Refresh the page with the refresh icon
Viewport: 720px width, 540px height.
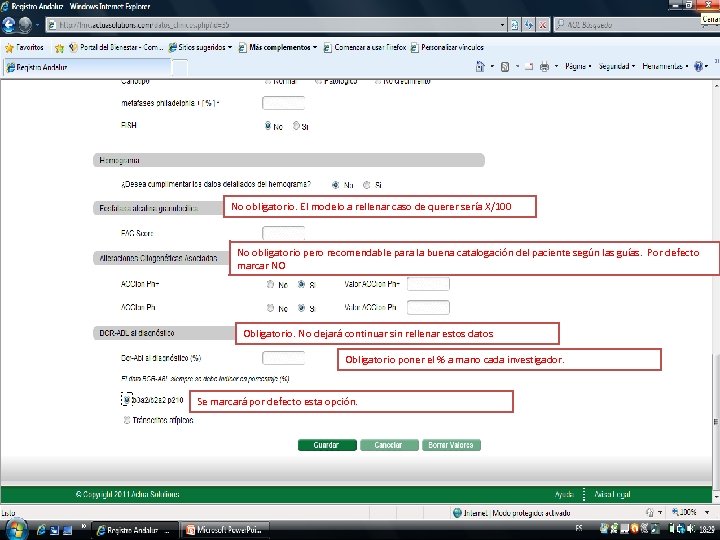click(529, 25)
